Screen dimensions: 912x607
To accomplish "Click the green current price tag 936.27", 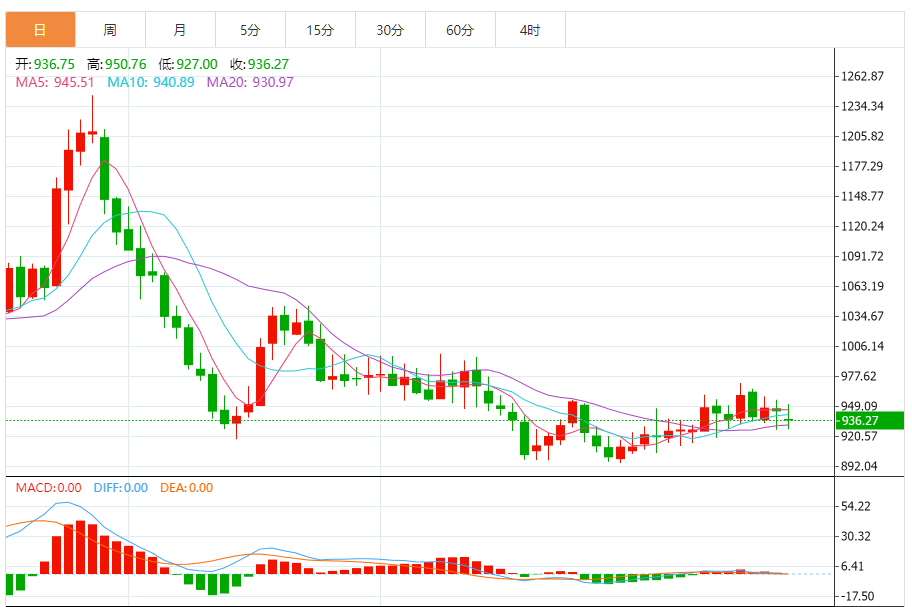I will (x=870, y=420).
